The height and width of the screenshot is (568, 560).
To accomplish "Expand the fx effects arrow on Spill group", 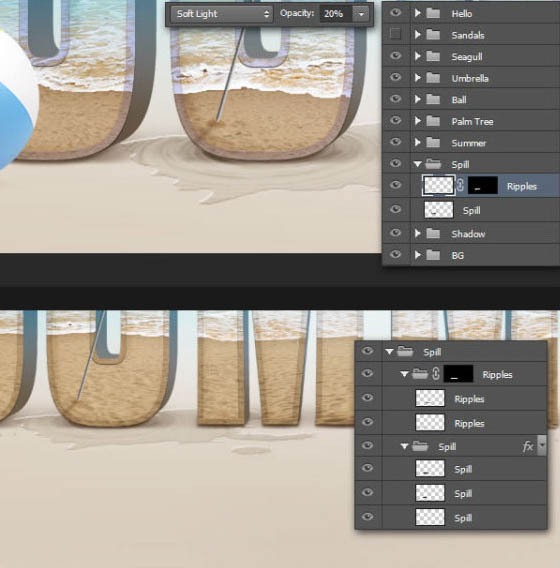I will pyautogui.click(x=542, y=445).
